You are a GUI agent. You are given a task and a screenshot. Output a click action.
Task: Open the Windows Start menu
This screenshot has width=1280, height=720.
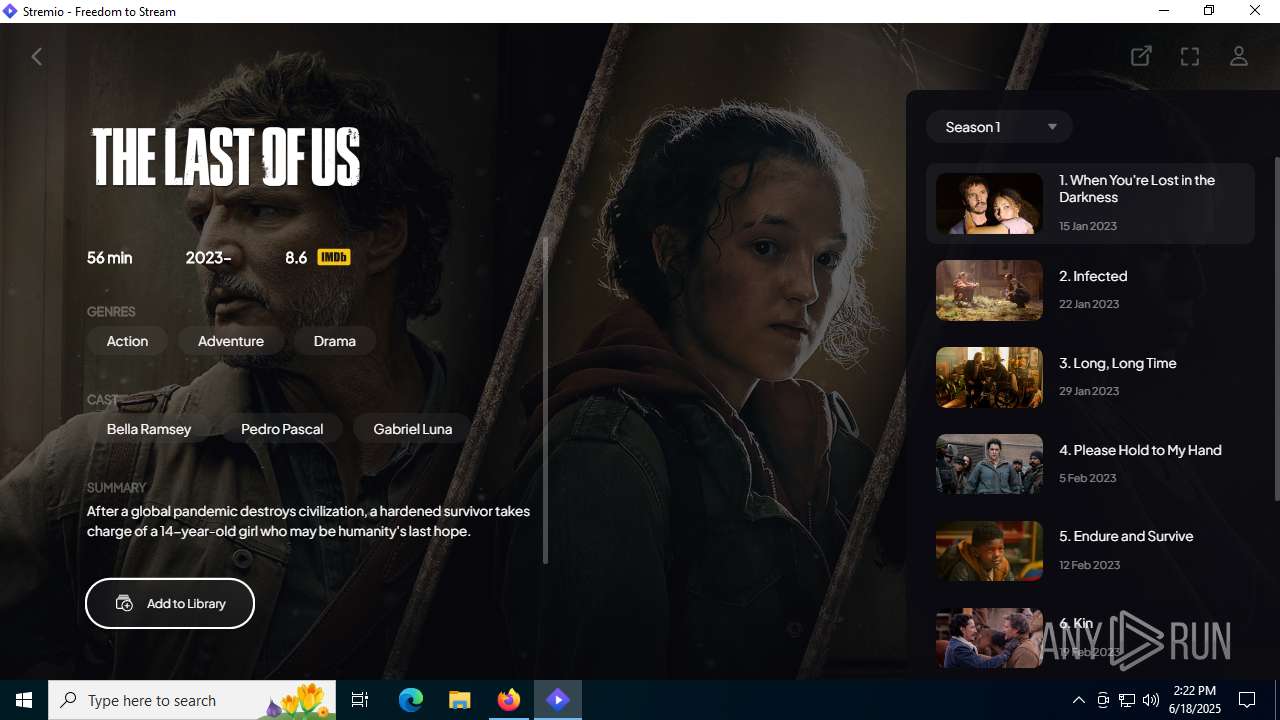point(24,700)
